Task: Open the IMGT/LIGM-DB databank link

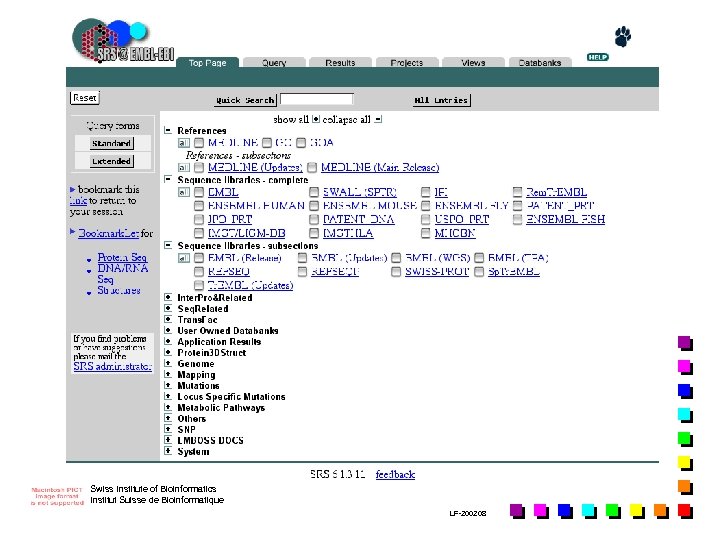Action: click(247, 233)
